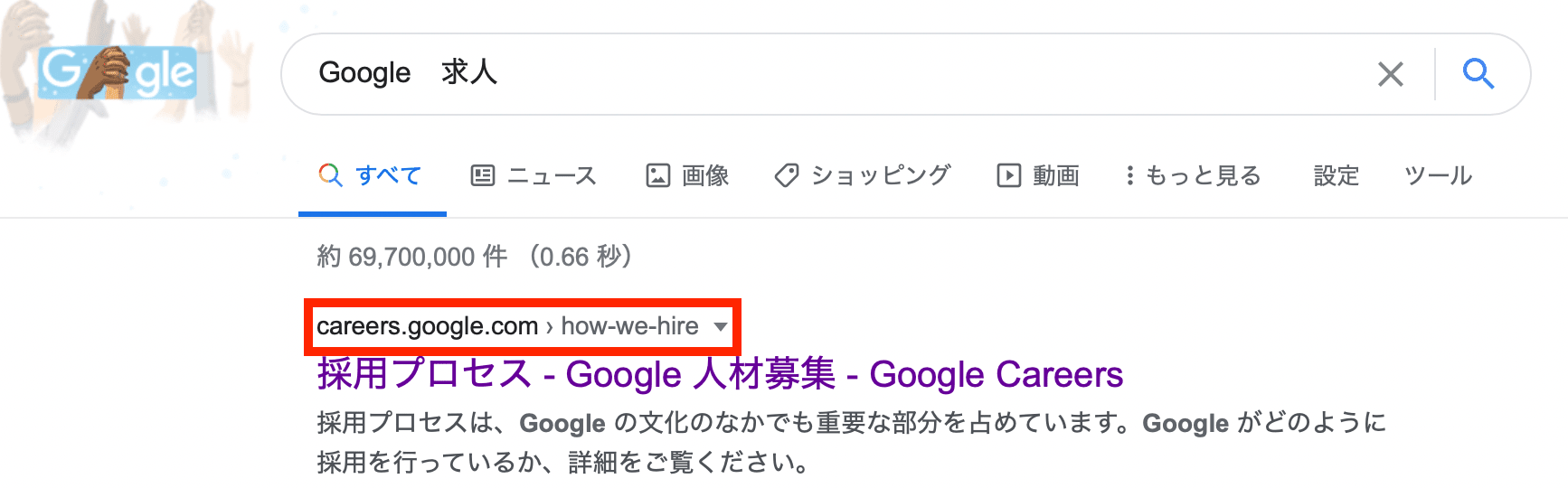This screenshot has width=1568, height=488.
Task: Switch to the 動画 tab
Action: click(x=1055, y=175)
